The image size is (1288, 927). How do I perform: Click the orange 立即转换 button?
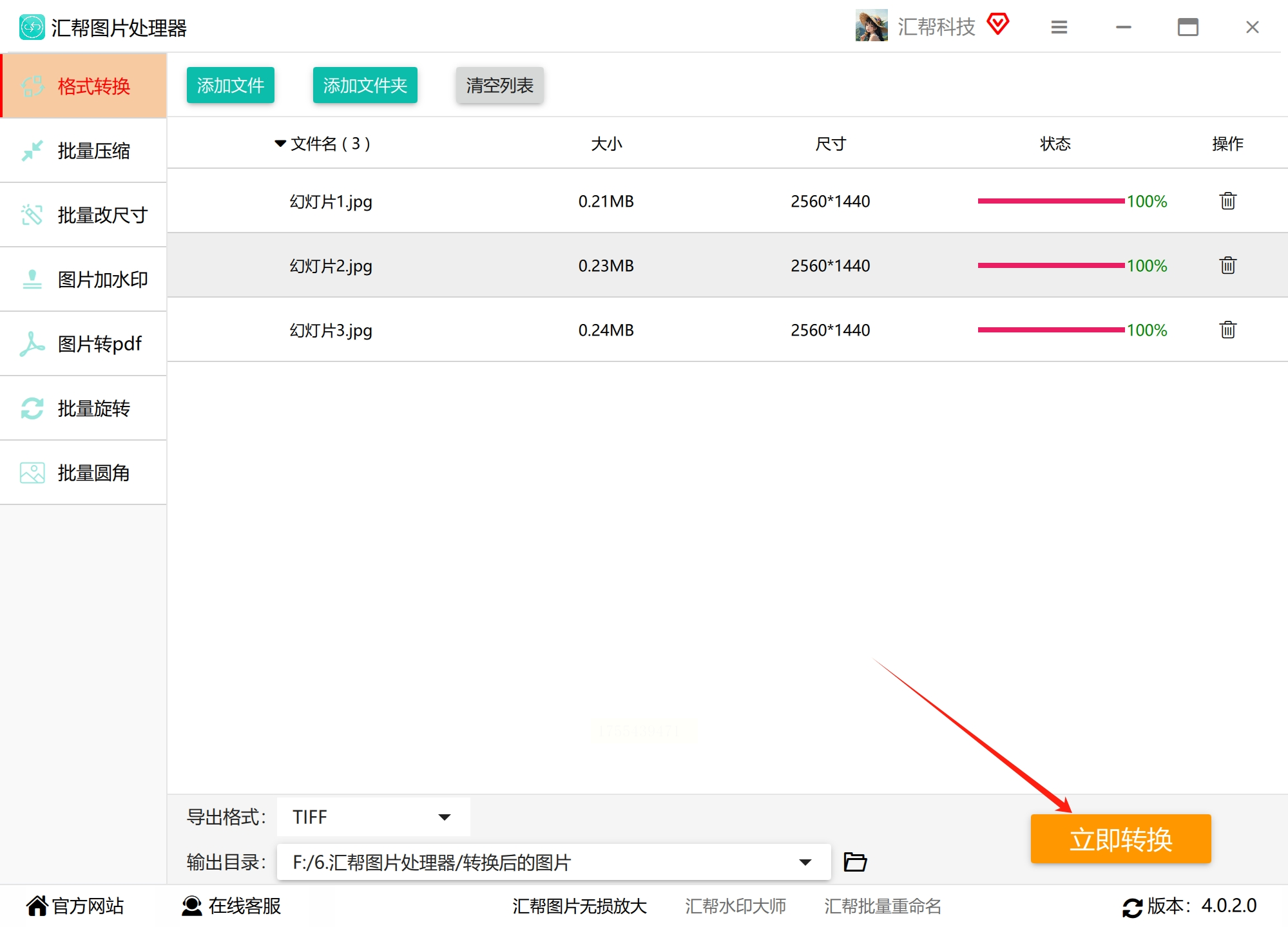[1120, 839]
